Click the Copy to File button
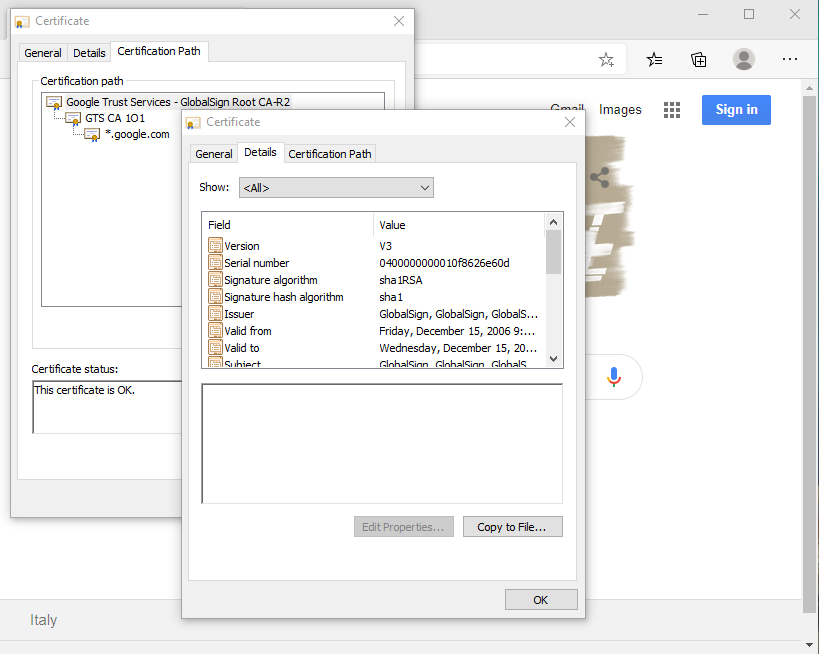Viewport: 819px width, 654px height. coord(512,527)
